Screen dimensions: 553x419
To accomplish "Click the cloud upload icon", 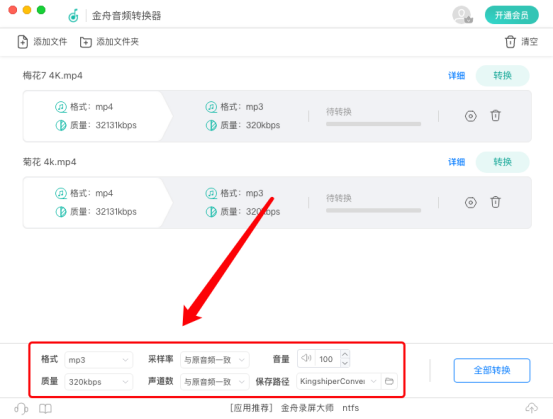I will (531, 408).
